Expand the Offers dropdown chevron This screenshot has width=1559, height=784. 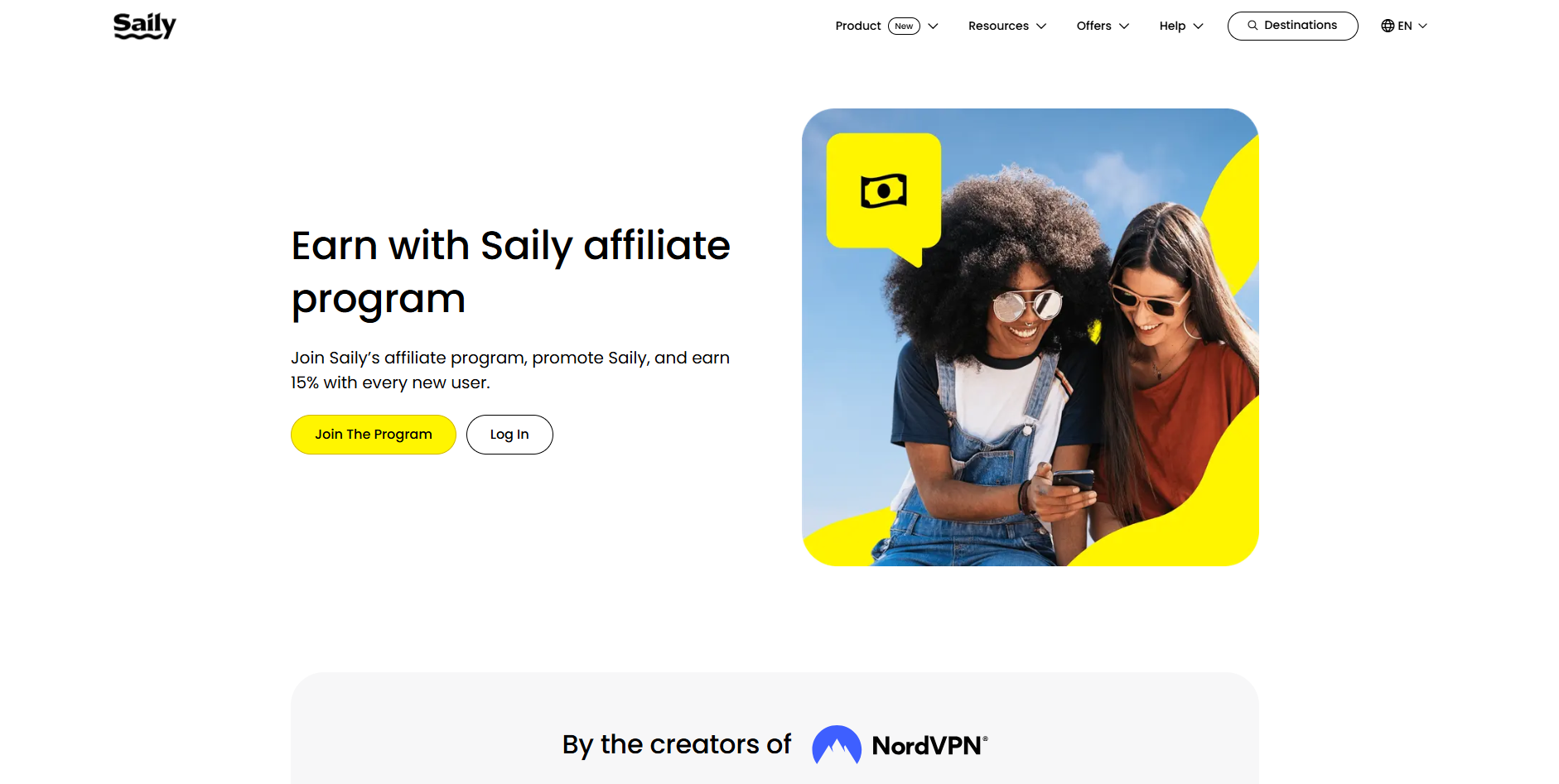click(x=1124, y=26)
